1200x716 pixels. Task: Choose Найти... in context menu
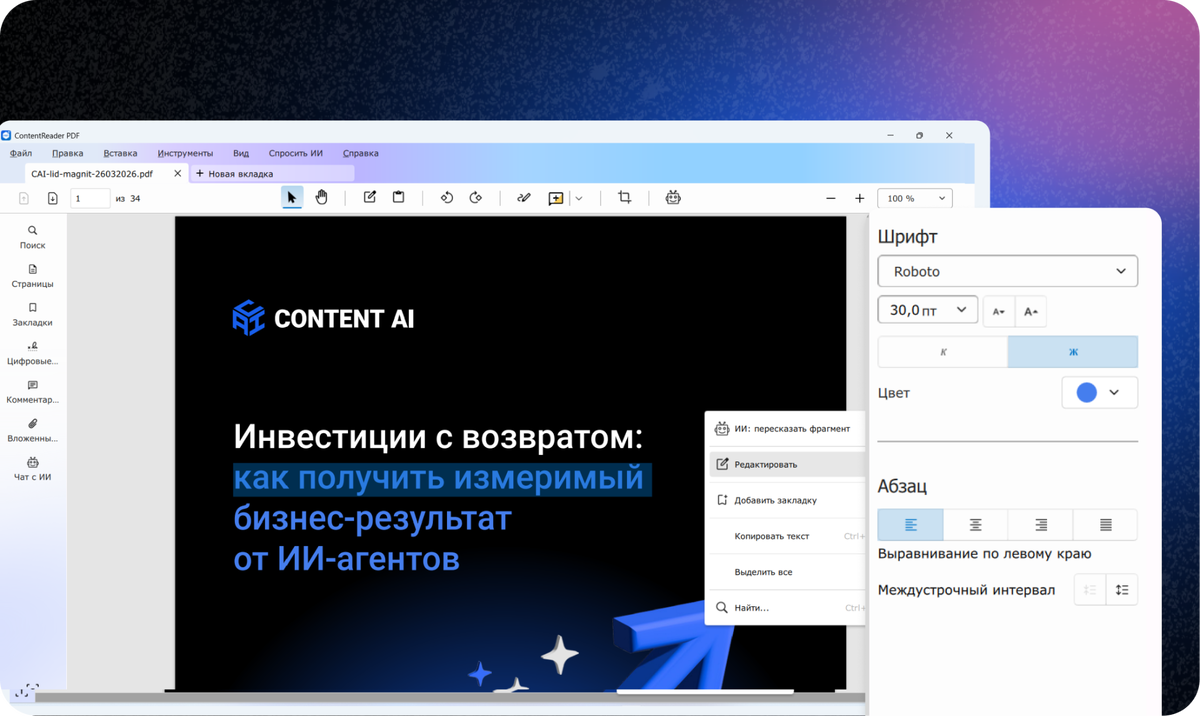tap(785, 608)
